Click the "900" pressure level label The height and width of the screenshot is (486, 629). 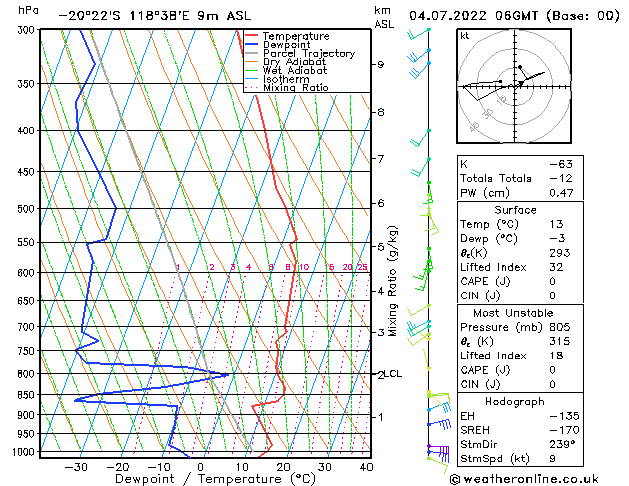28,415
